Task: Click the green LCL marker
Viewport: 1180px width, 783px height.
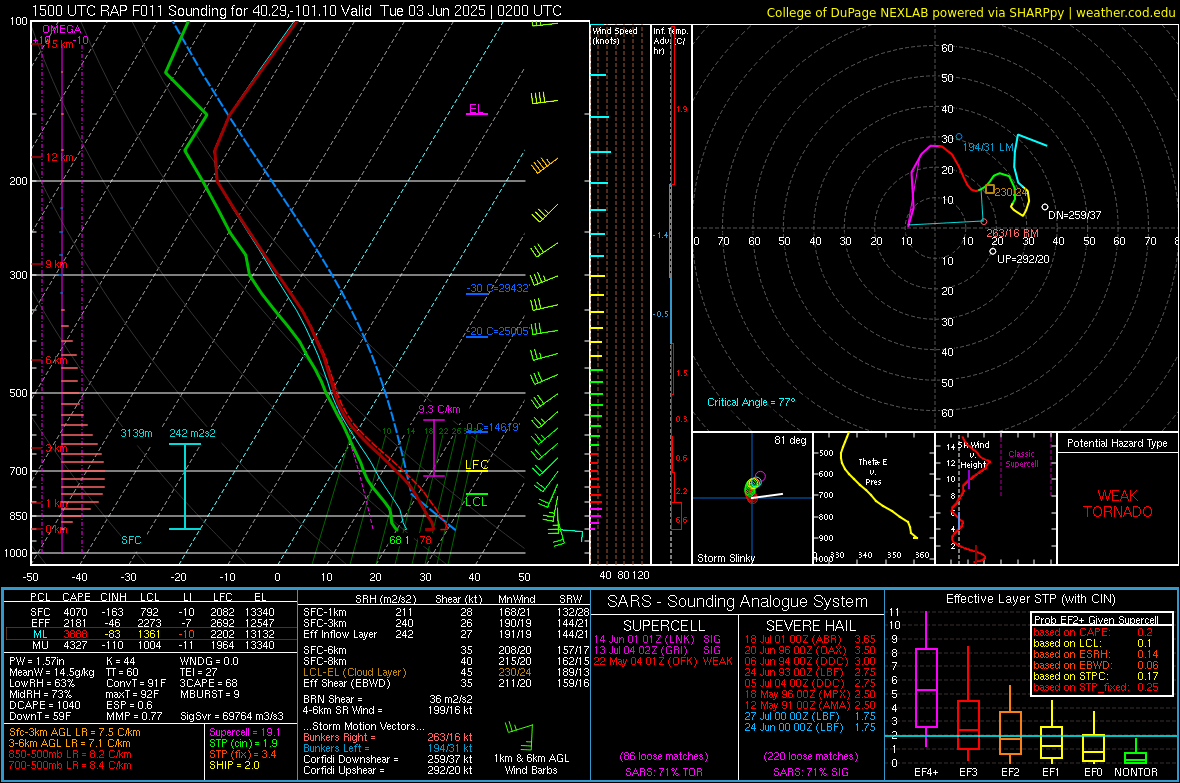Action: [476, 501]
